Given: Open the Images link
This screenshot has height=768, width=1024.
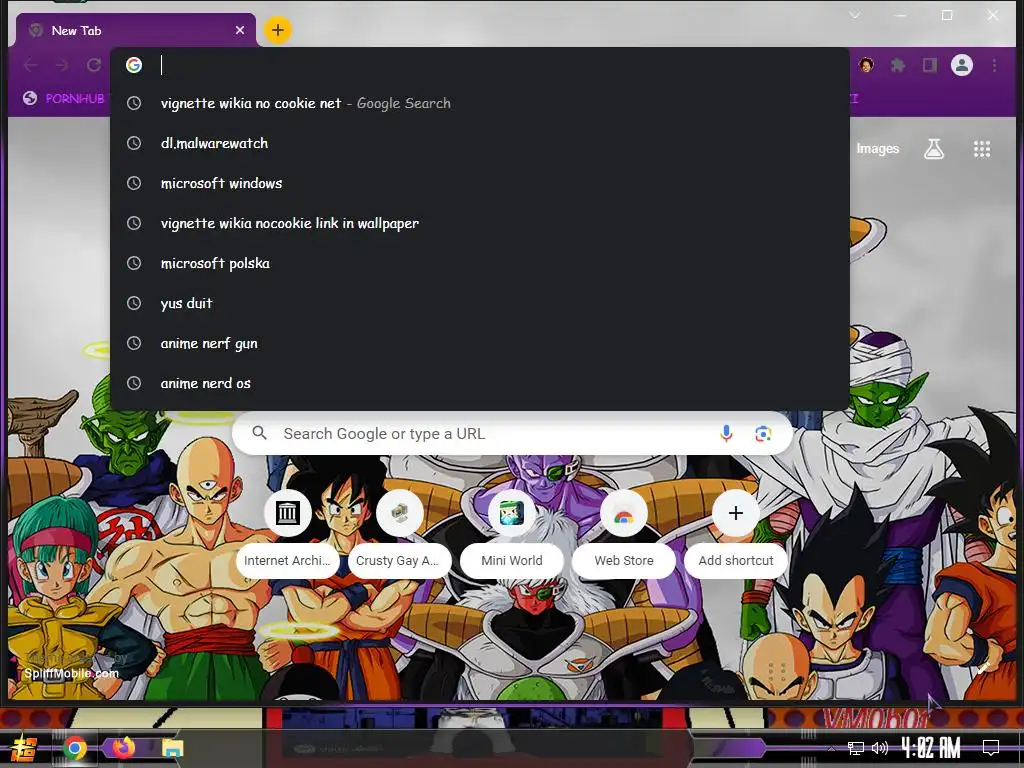Looking at the screenshot, I should [878, 149].
